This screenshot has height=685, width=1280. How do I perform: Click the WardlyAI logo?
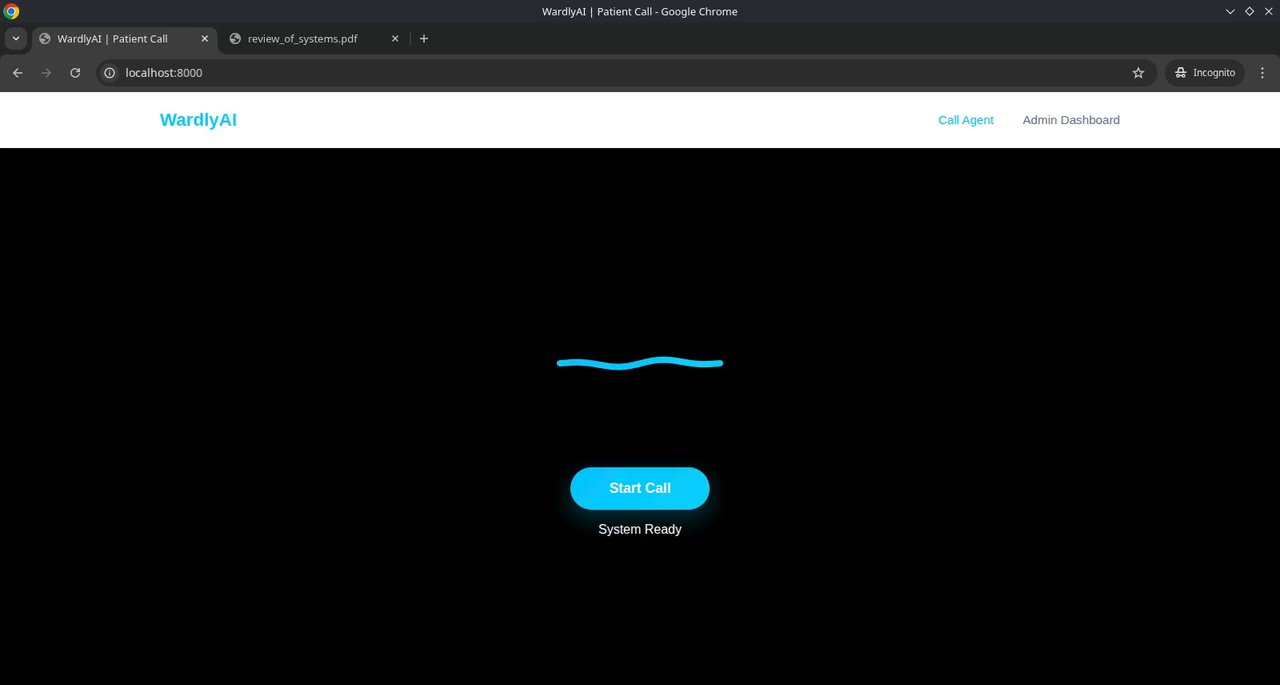[x=198, y=120]
